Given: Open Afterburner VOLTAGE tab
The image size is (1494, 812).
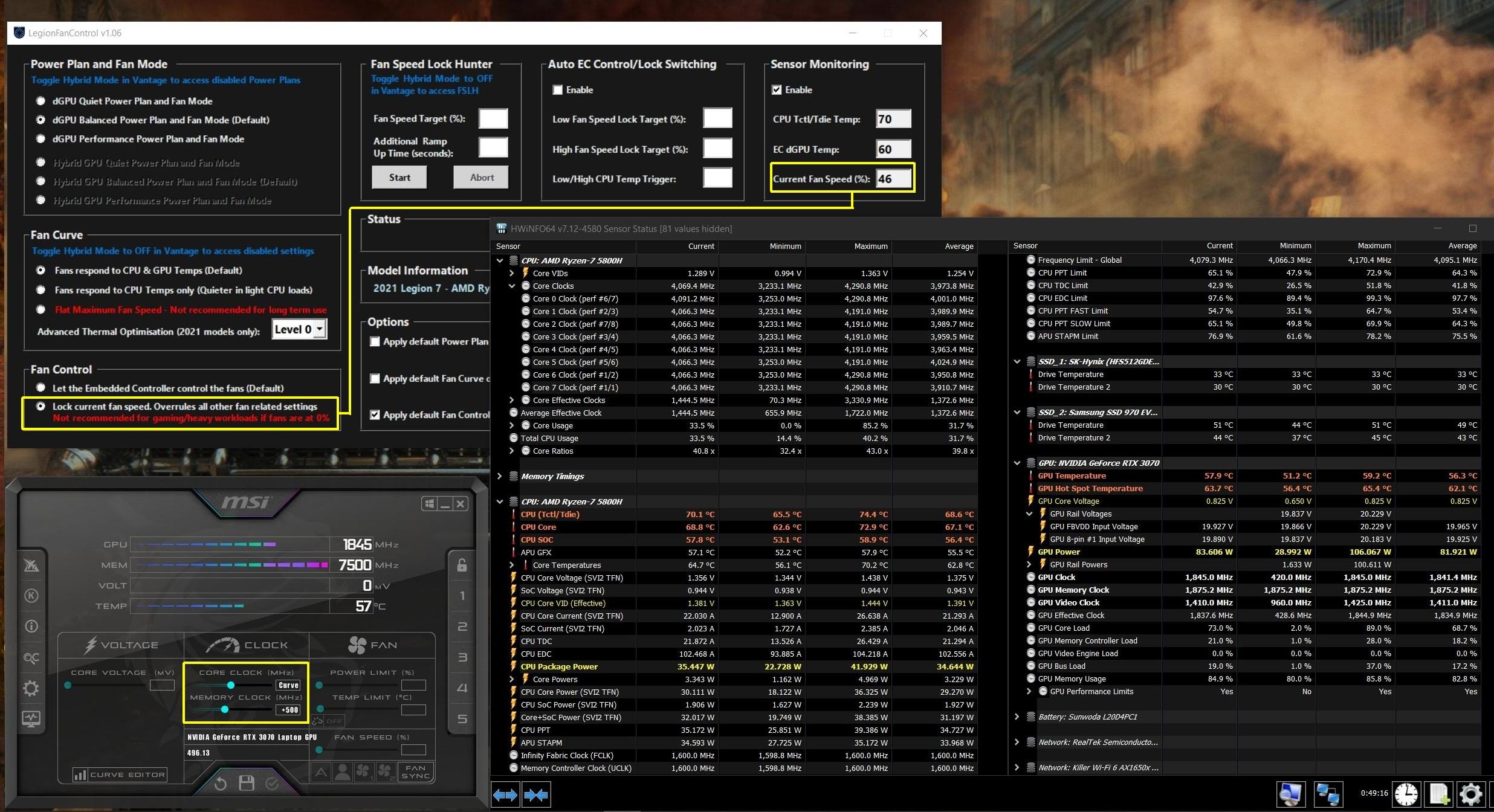Looking at the screenshot, I should pos(120,645).
